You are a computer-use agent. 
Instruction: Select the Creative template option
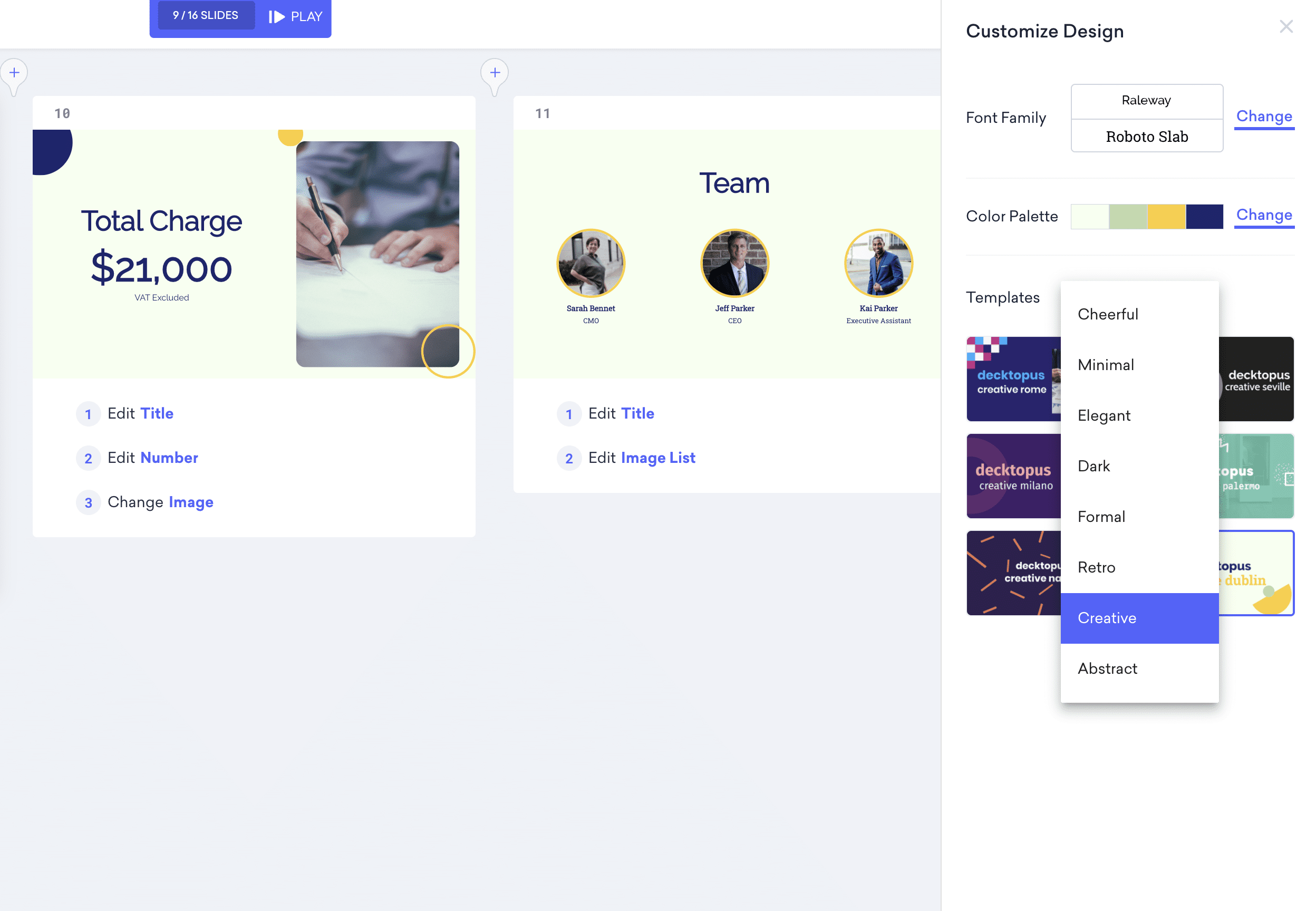[x=1108, y=618]
